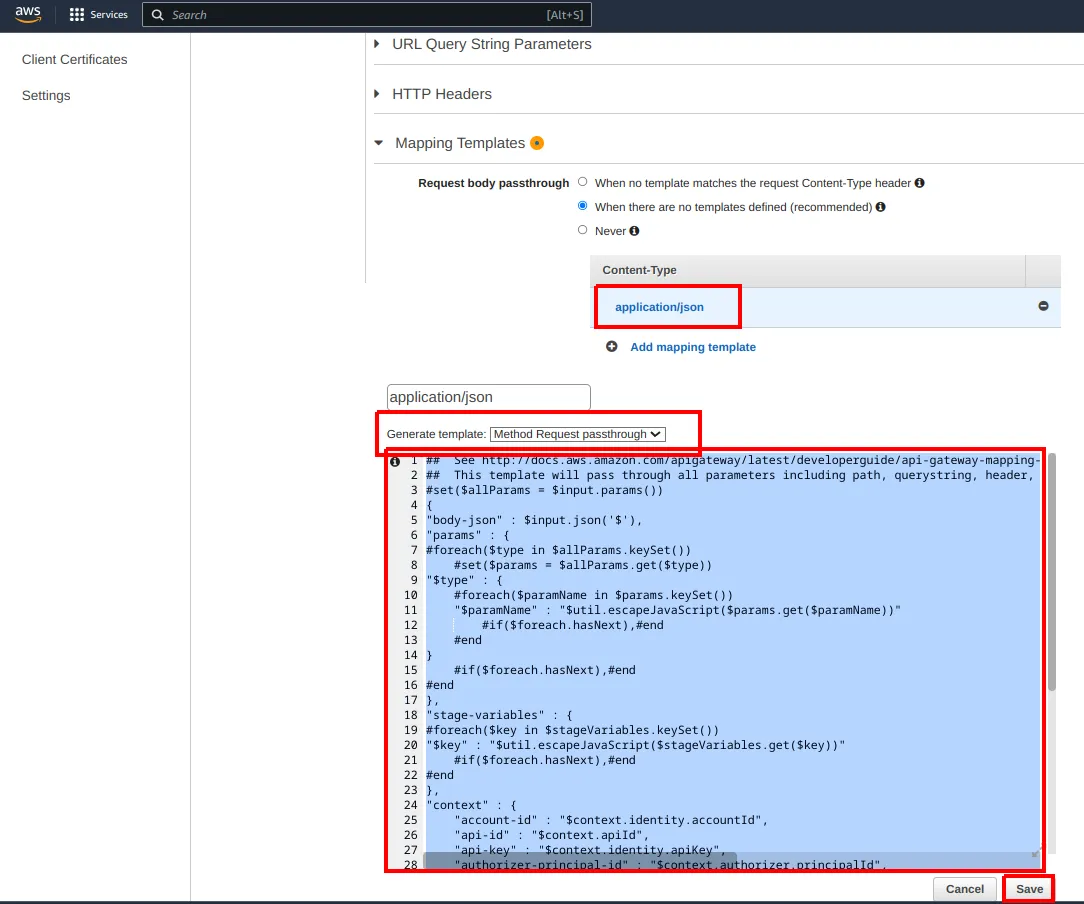Select passthrough when no templates defined

pos(583,206)
